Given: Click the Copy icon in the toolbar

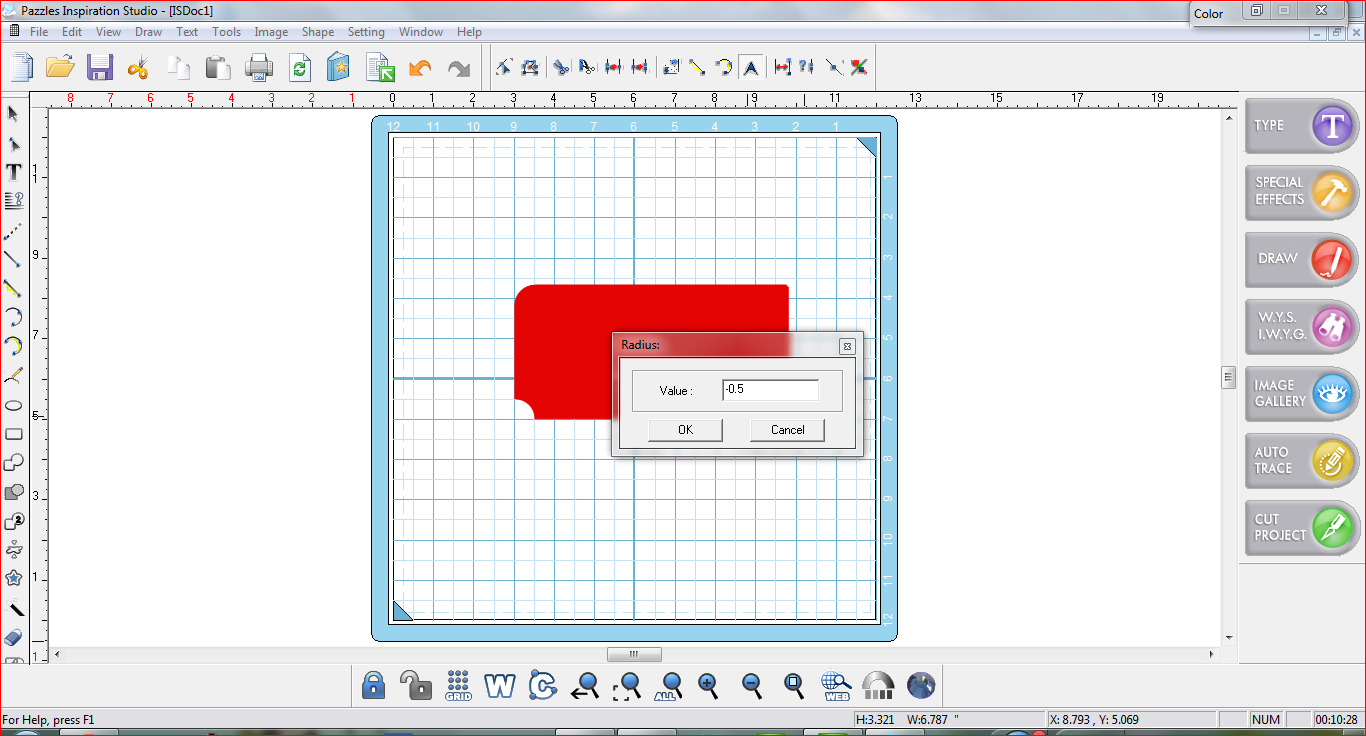Looking at the screenshot, I should coord(179,68).
